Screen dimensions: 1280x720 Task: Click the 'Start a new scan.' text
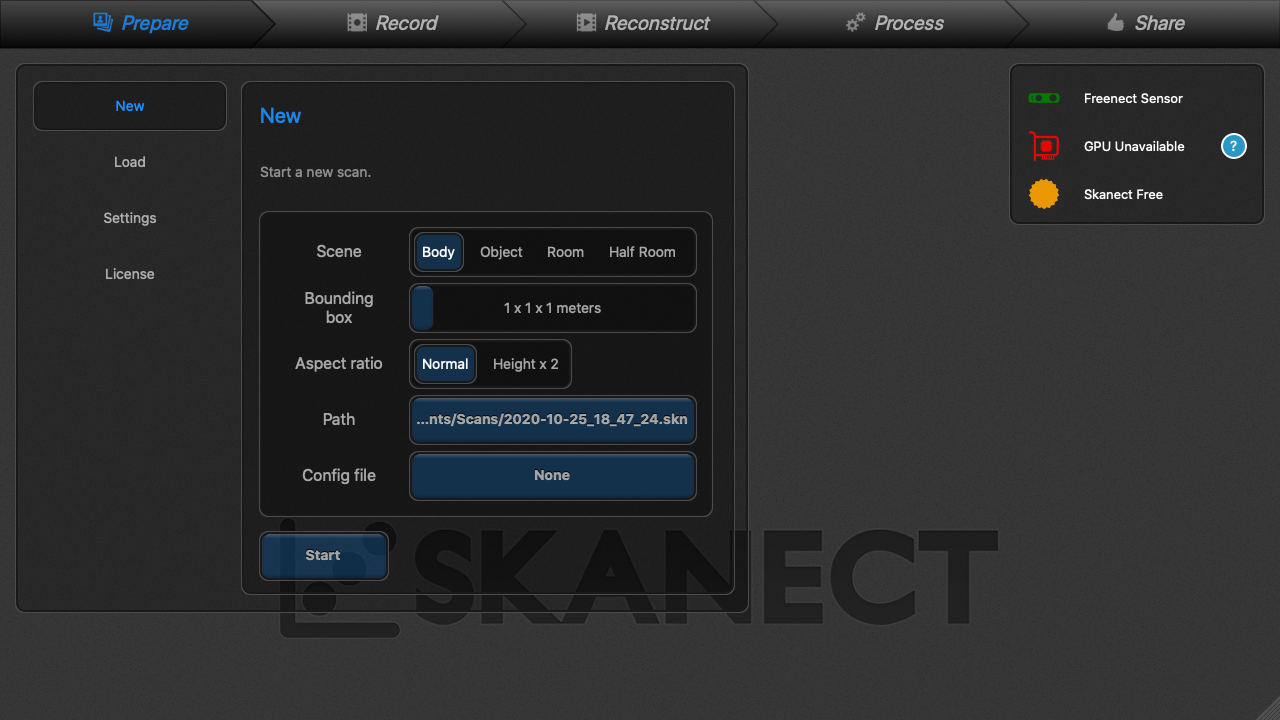click(315, 172)
